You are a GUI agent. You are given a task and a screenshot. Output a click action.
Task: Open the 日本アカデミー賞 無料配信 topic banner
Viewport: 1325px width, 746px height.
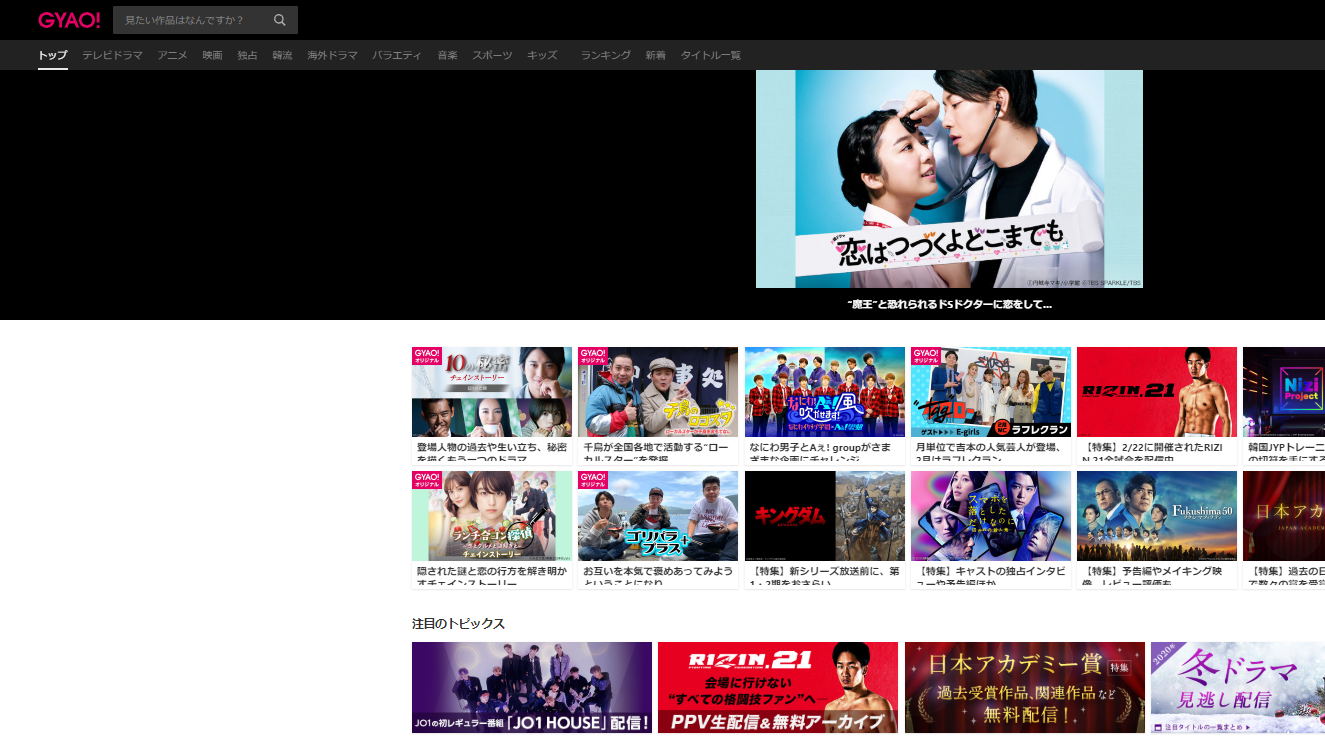(1025, 688)
